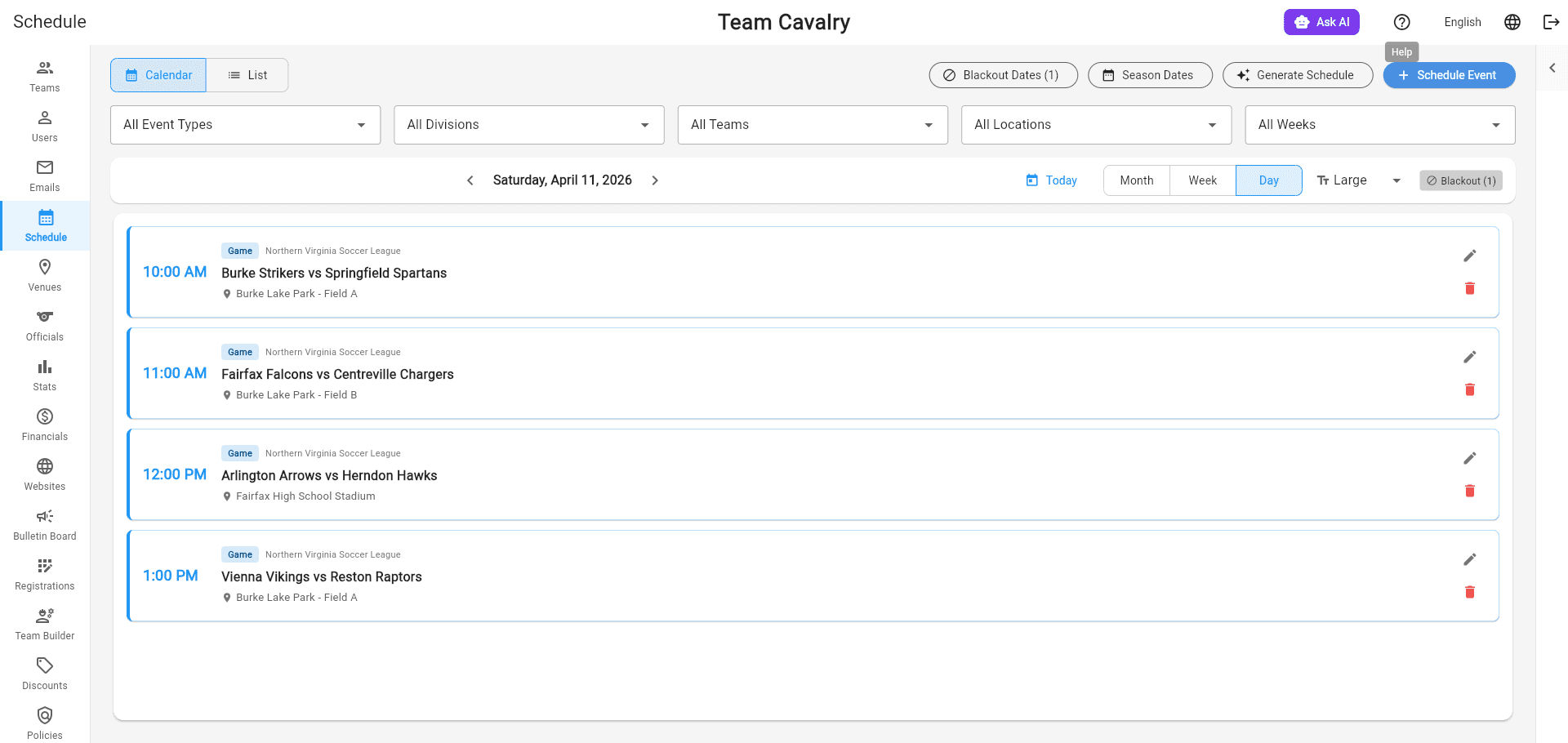Image resolution: width=1568 pixels, height=743 pixels.
Task: Expand the All Locations dropdown
Action: [1096, 125]
